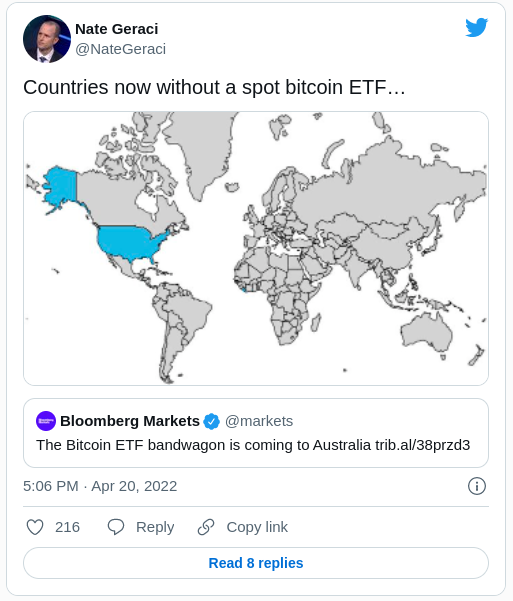Image resolution: width=513 pixels, height=601 pixels.
Task: Open the Nate Geraci display name link
Action: [x=117, y=29]
